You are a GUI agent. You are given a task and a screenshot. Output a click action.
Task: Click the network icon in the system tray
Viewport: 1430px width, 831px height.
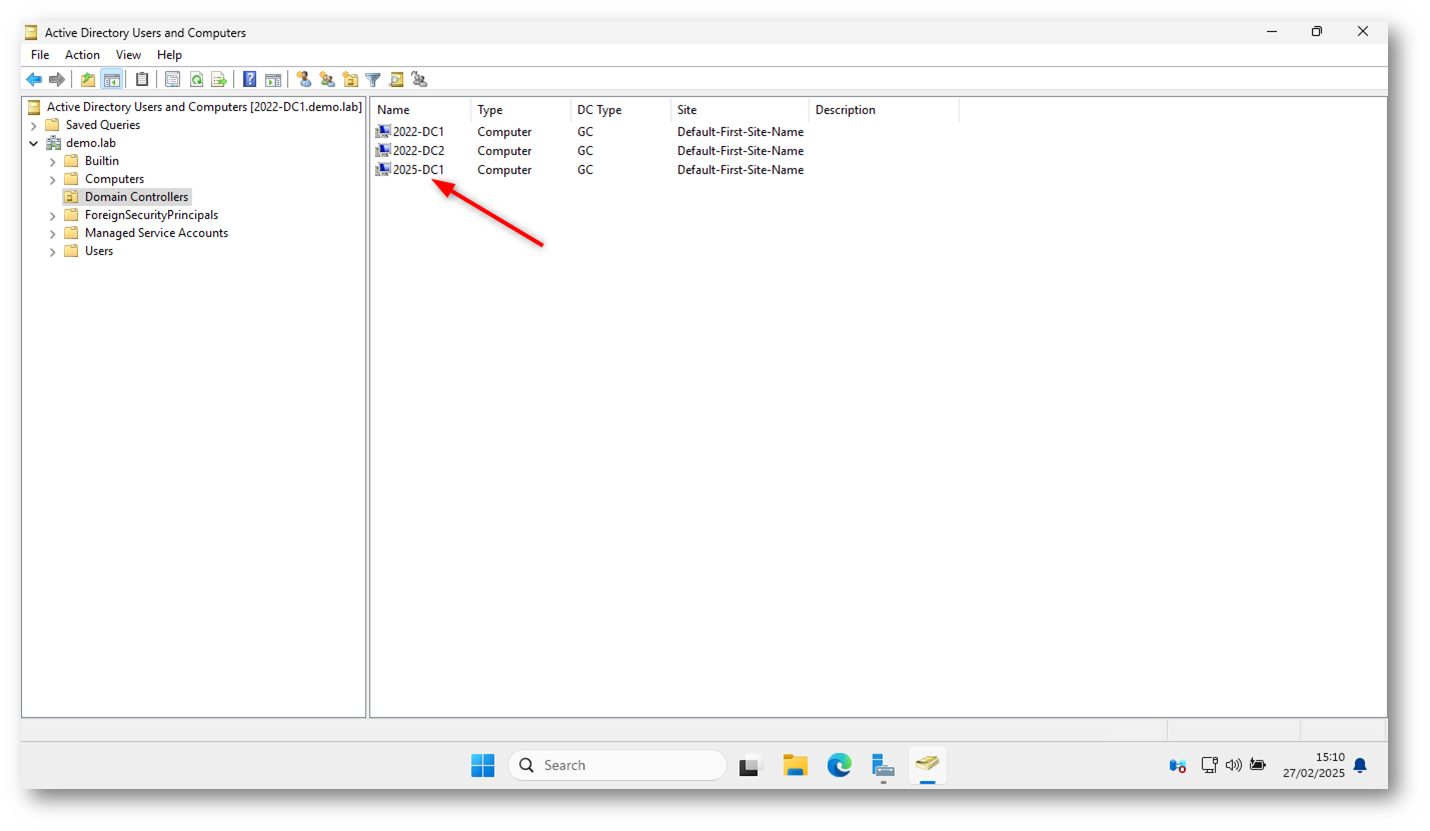pos(1209,765)
